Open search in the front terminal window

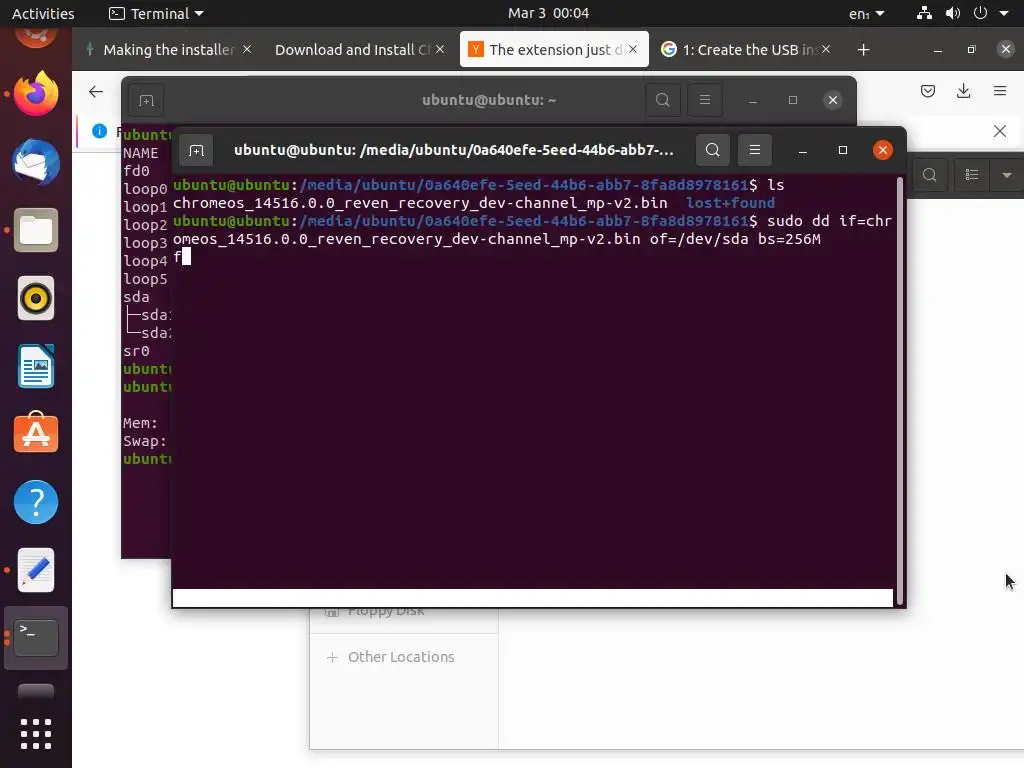[712, 150]
